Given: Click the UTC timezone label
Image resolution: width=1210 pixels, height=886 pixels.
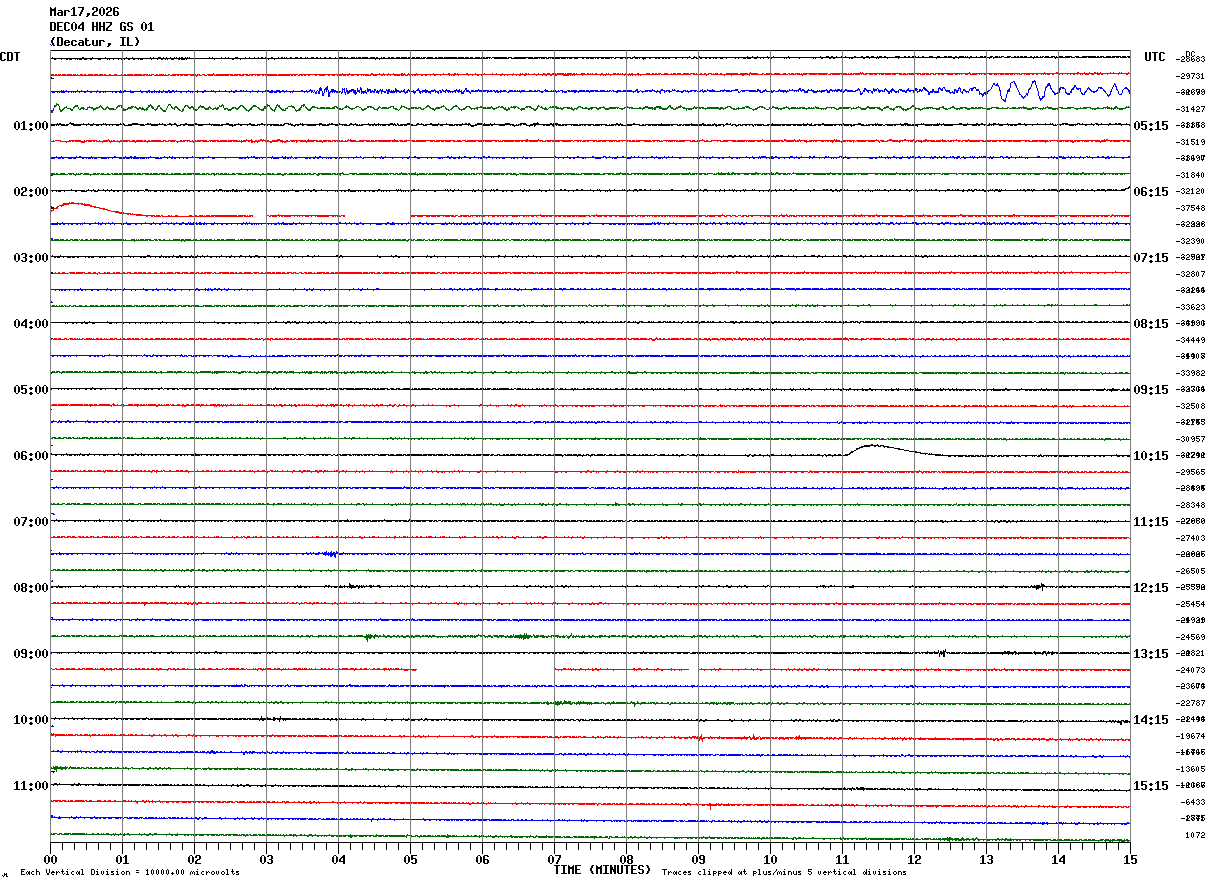Looking at the screenshot, I should pos(1155,57).
